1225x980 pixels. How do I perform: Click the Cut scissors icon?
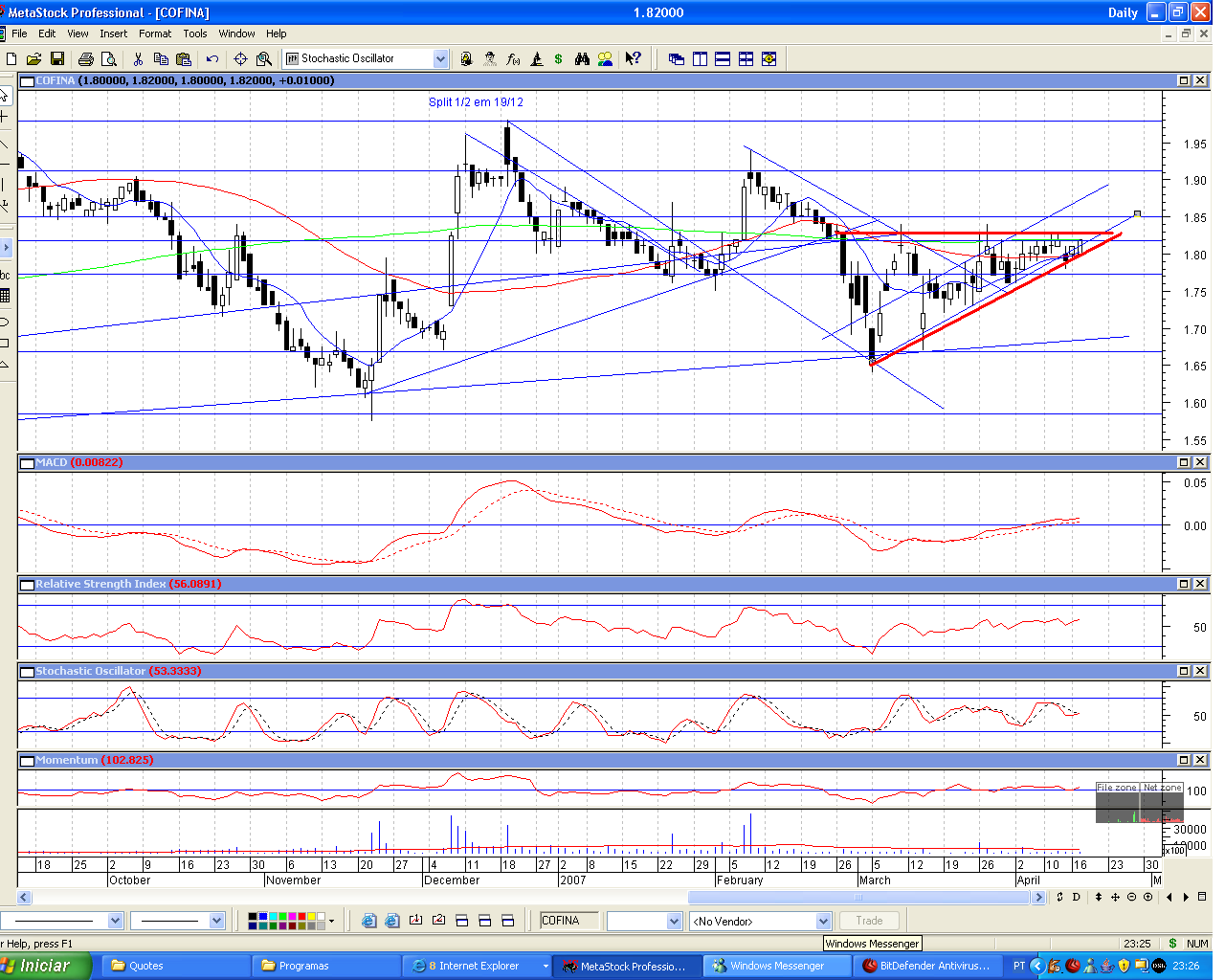pyautogui.click(x=139, y=59)
